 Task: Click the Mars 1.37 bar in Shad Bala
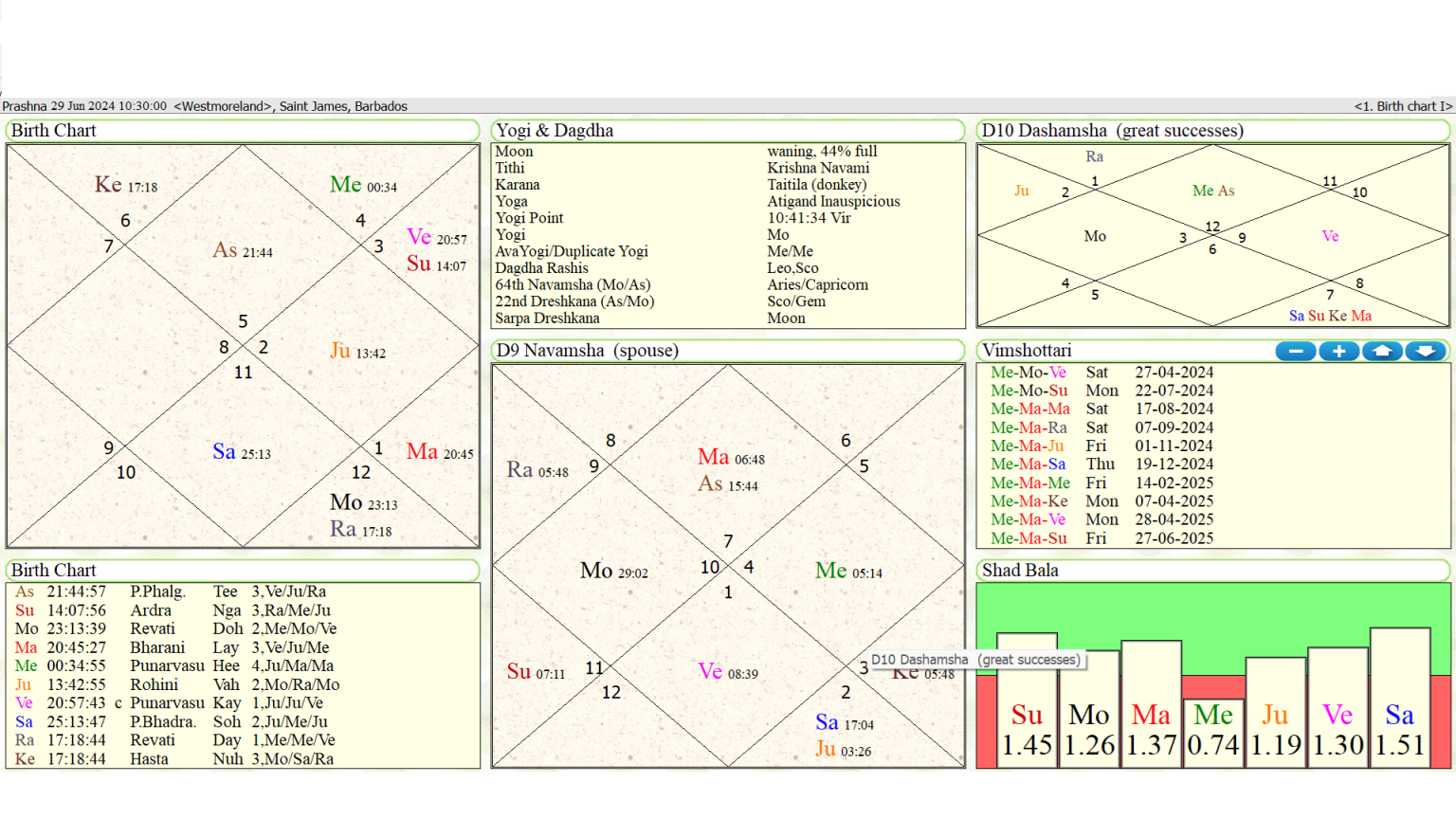pyautogui.click(x=1151, y=703)
